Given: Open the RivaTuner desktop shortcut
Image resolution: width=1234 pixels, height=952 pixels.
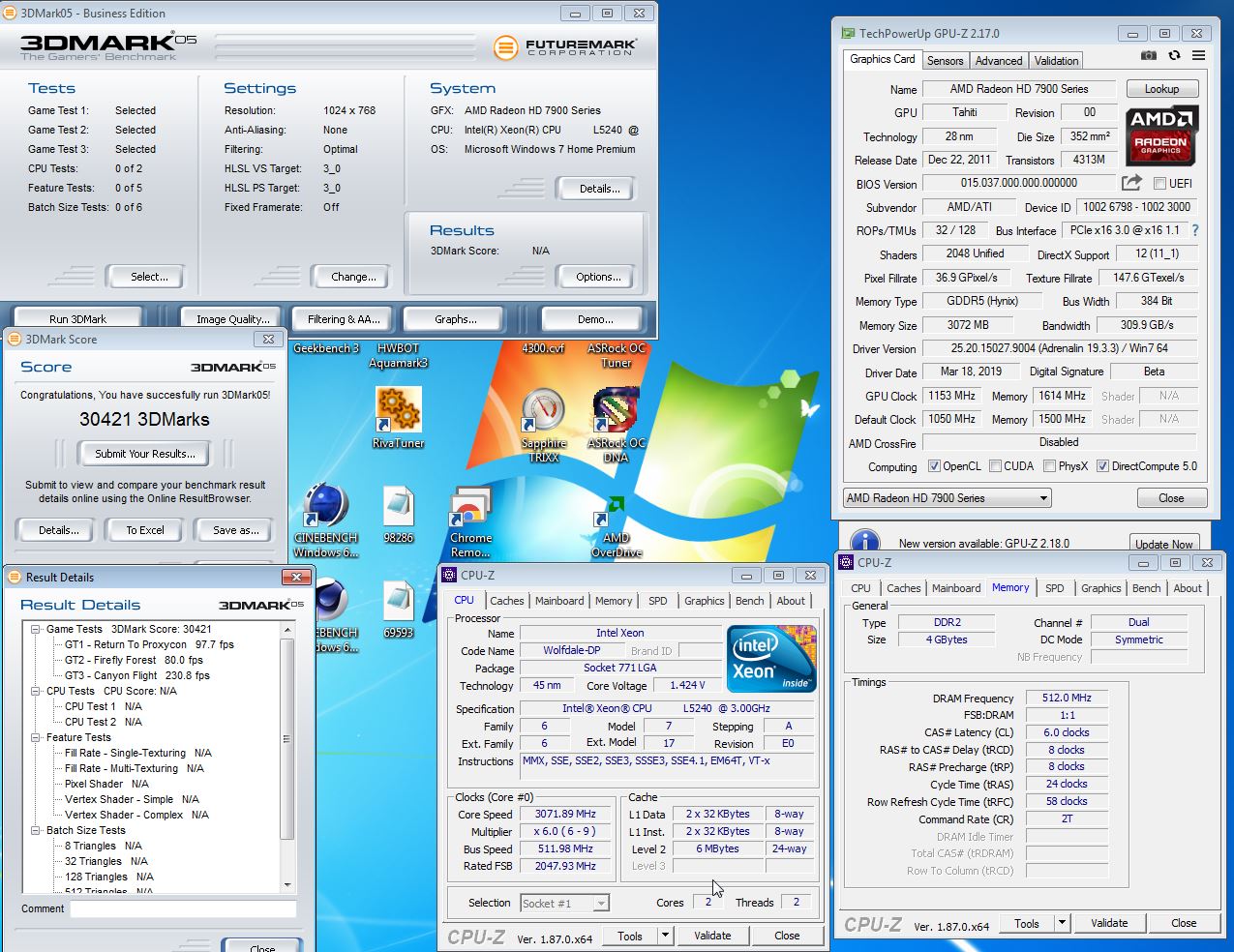Looking at the screenshot, I should [399, 417].
